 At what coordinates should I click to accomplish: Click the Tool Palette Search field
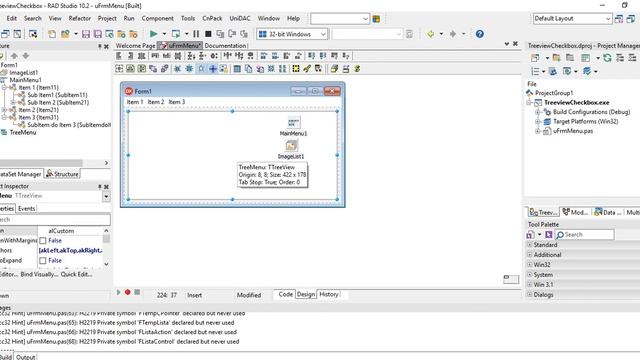point(584,235)
